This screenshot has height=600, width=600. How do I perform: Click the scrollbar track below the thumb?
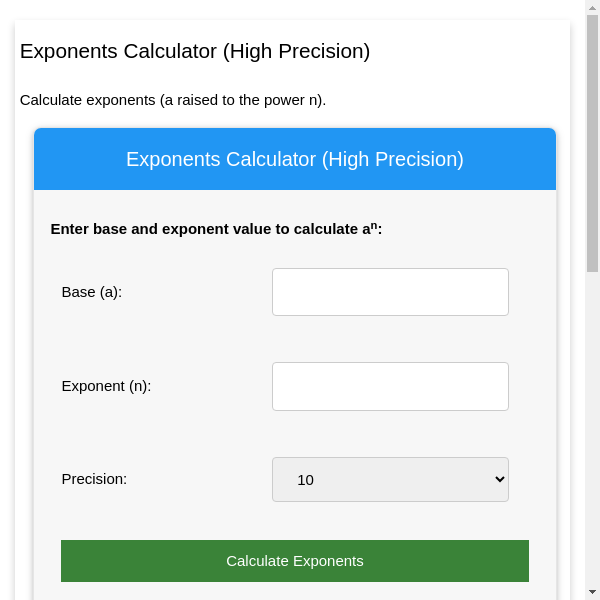click(592, 430)
